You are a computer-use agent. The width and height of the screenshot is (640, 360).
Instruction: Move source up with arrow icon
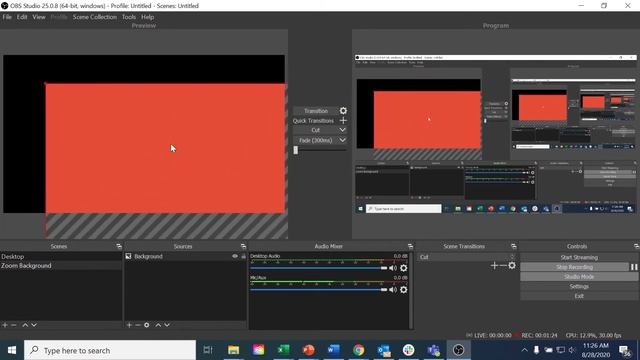point(158,325)
